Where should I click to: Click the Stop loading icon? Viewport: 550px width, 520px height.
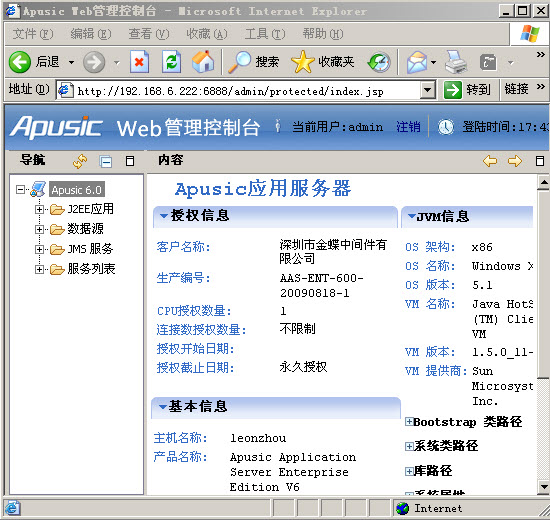[x=139, y=62]
